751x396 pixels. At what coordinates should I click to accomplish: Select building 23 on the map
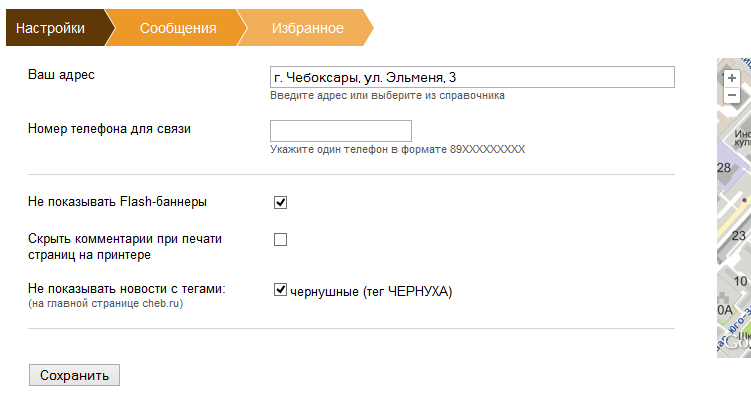(739, 236)
